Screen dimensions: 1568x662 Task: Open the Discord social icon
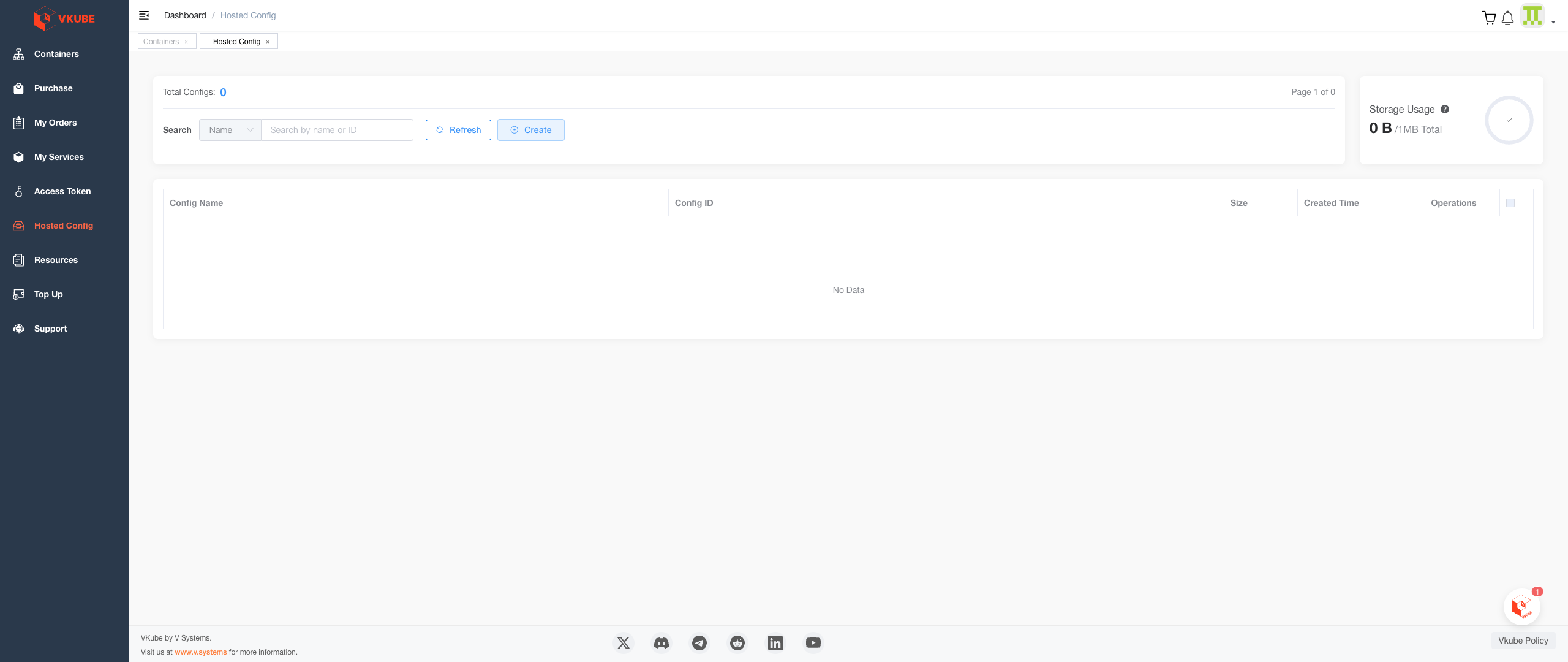661,643
